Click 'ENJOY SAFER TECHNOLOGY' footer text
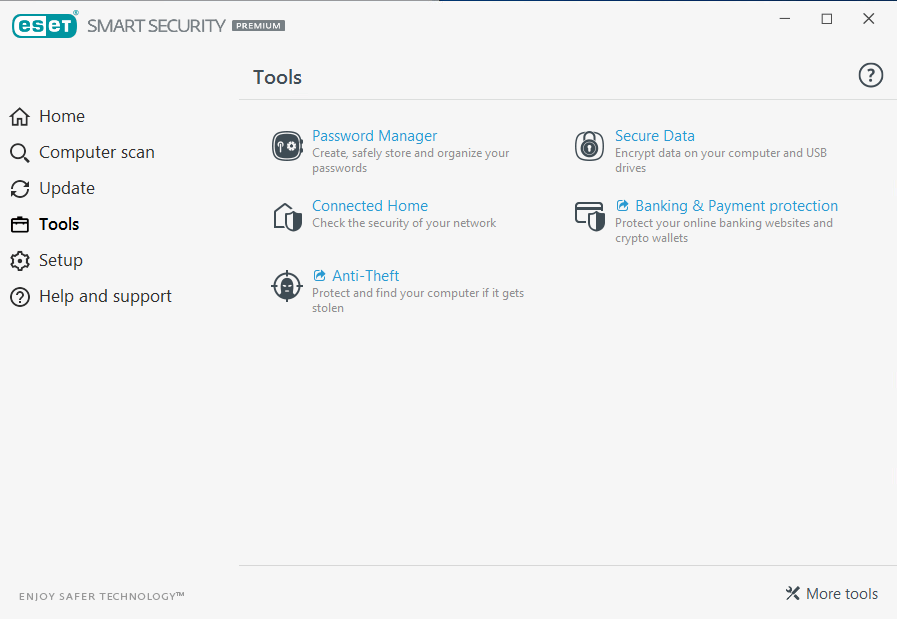The image size is (897, 619). point(102,596)
